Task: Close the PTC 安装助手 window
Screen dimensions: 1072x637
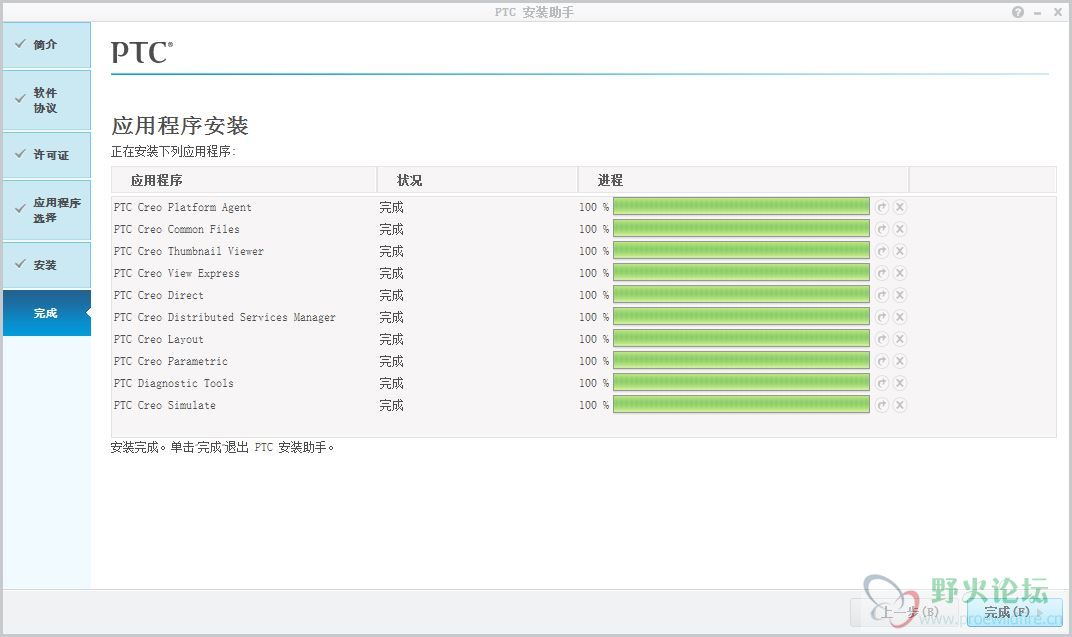Action: (x=1058, y=12)
